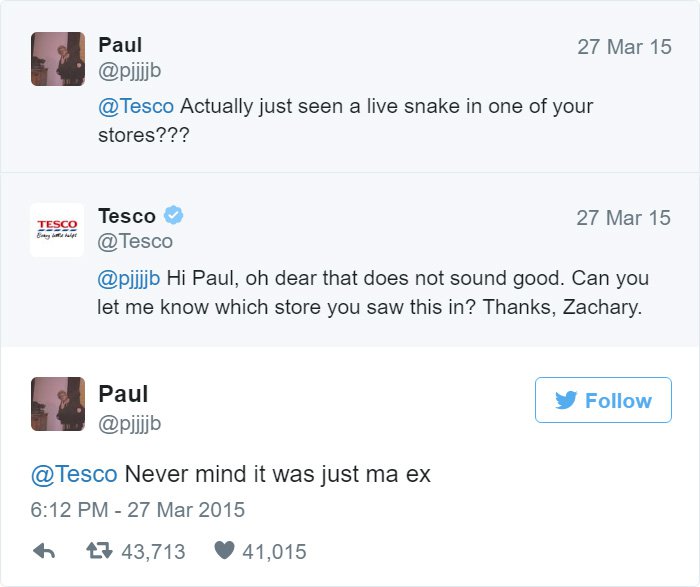
Task: Open Paul's avatar in first tweet
Action: [57, 59]
